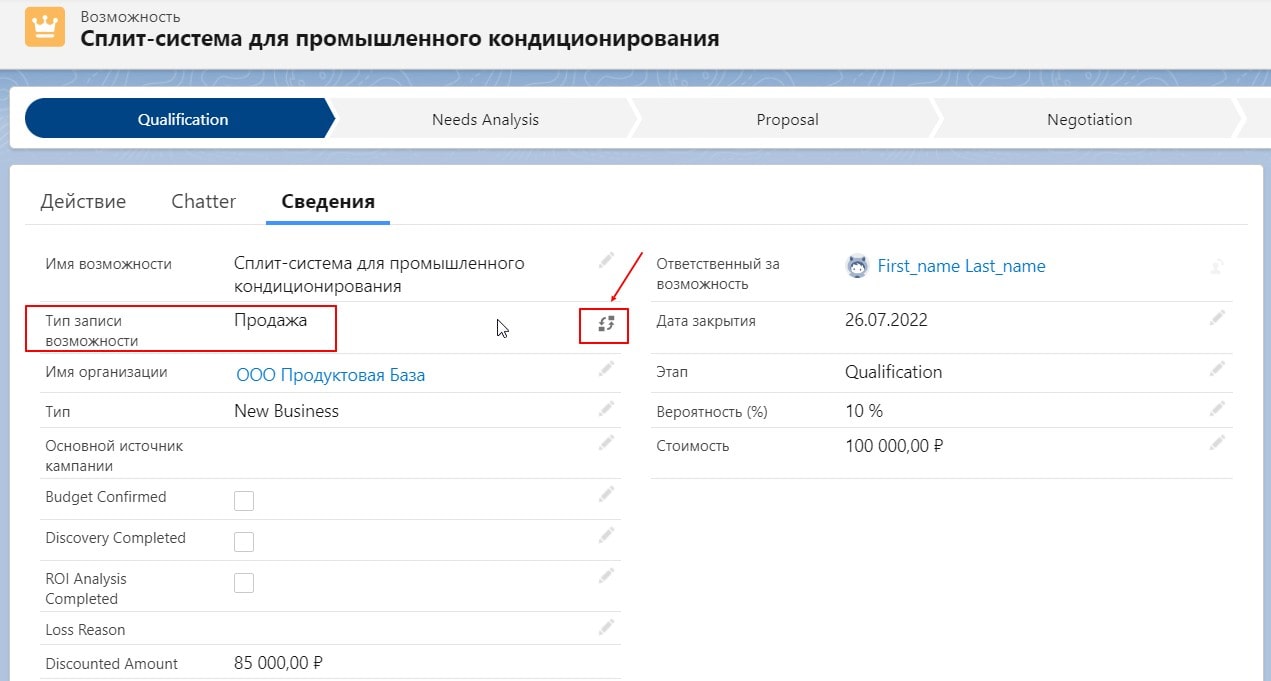Click the 26.07.2022 closing date value

[886, 321]
